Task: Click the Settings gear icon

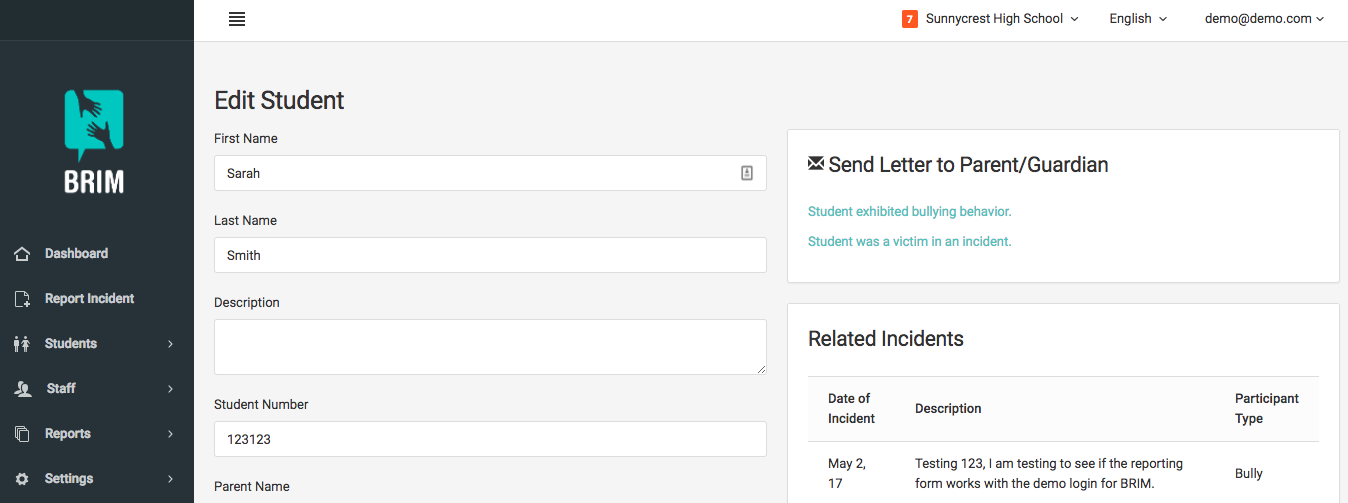Action: [x=22, y=479]
